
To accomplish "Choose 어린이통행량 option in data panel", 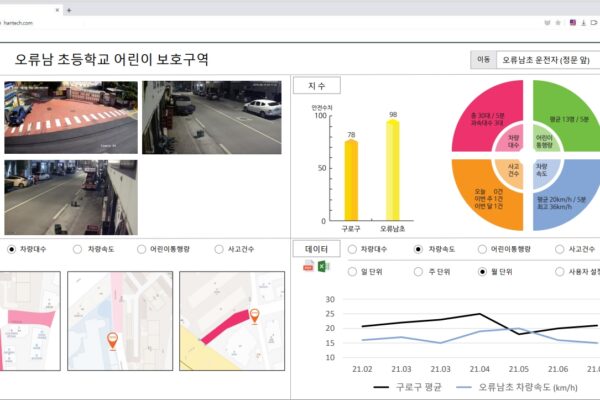I will coord(484,248).
